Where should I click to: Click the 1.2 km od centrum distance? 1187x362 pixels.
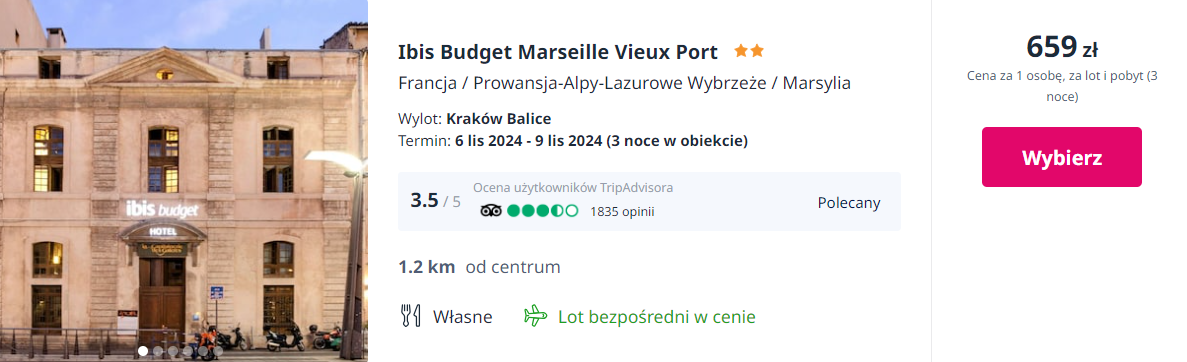click(x=479, y=267)
